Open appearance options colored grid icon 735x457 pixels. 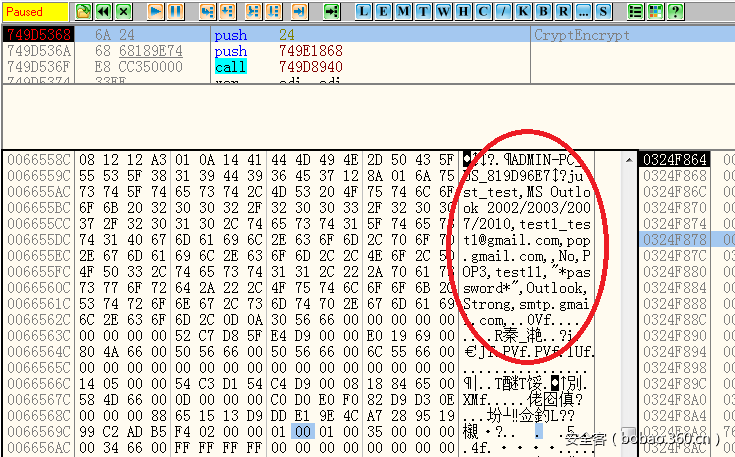655,11
